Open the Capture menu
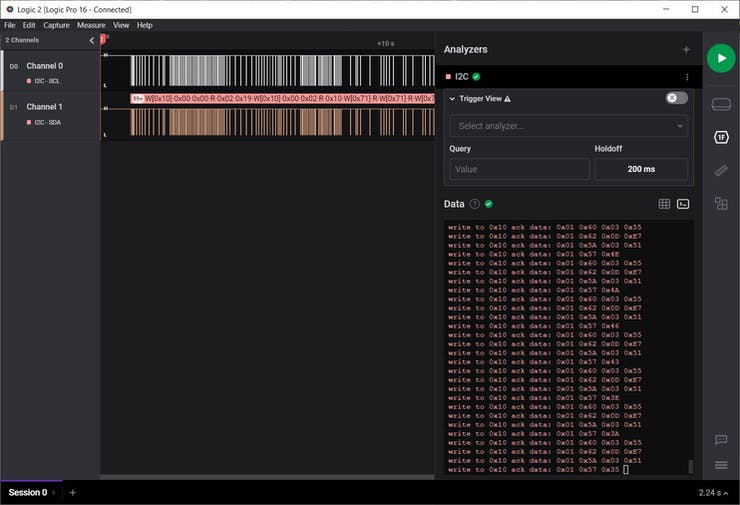 tap(56, 25)
